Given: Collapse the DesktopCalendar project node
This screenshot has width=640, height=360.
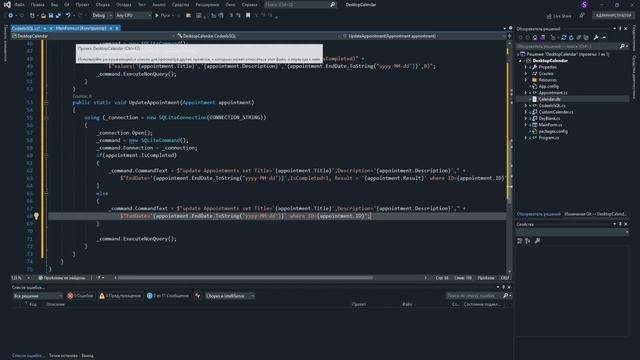Looking at the screenshot, I should 520,61.
